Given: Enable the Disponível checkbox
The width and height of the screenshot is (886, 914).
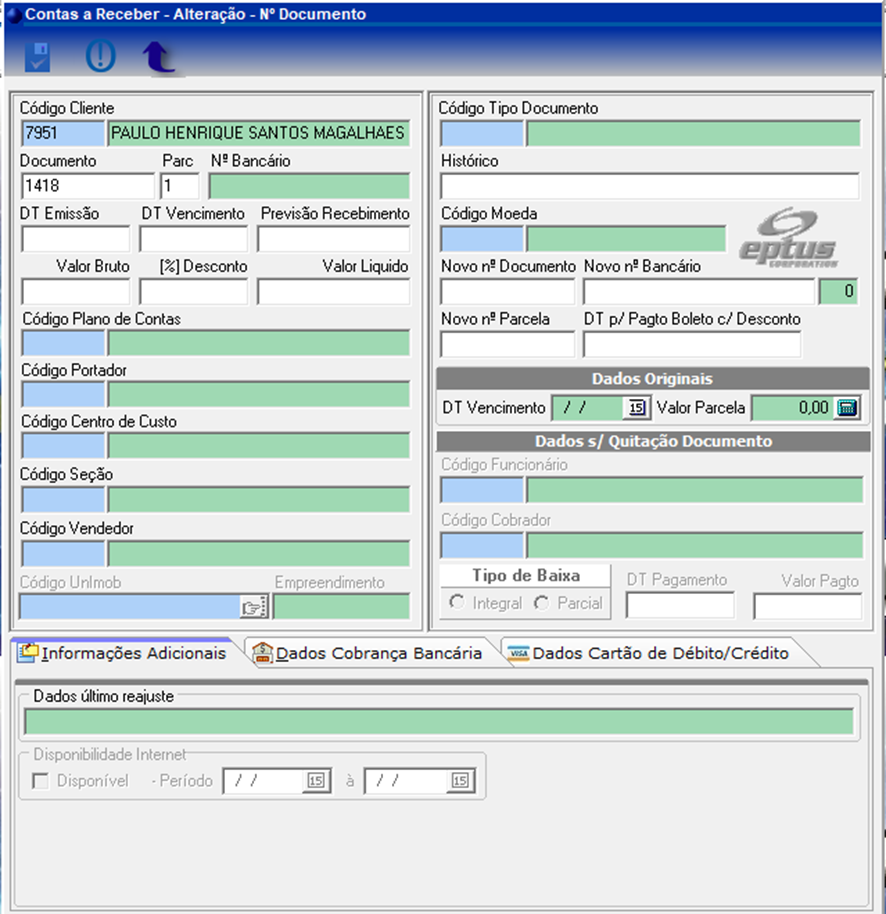Looking at the screenshot, I should pyautogui.click(x=41, y=781).
